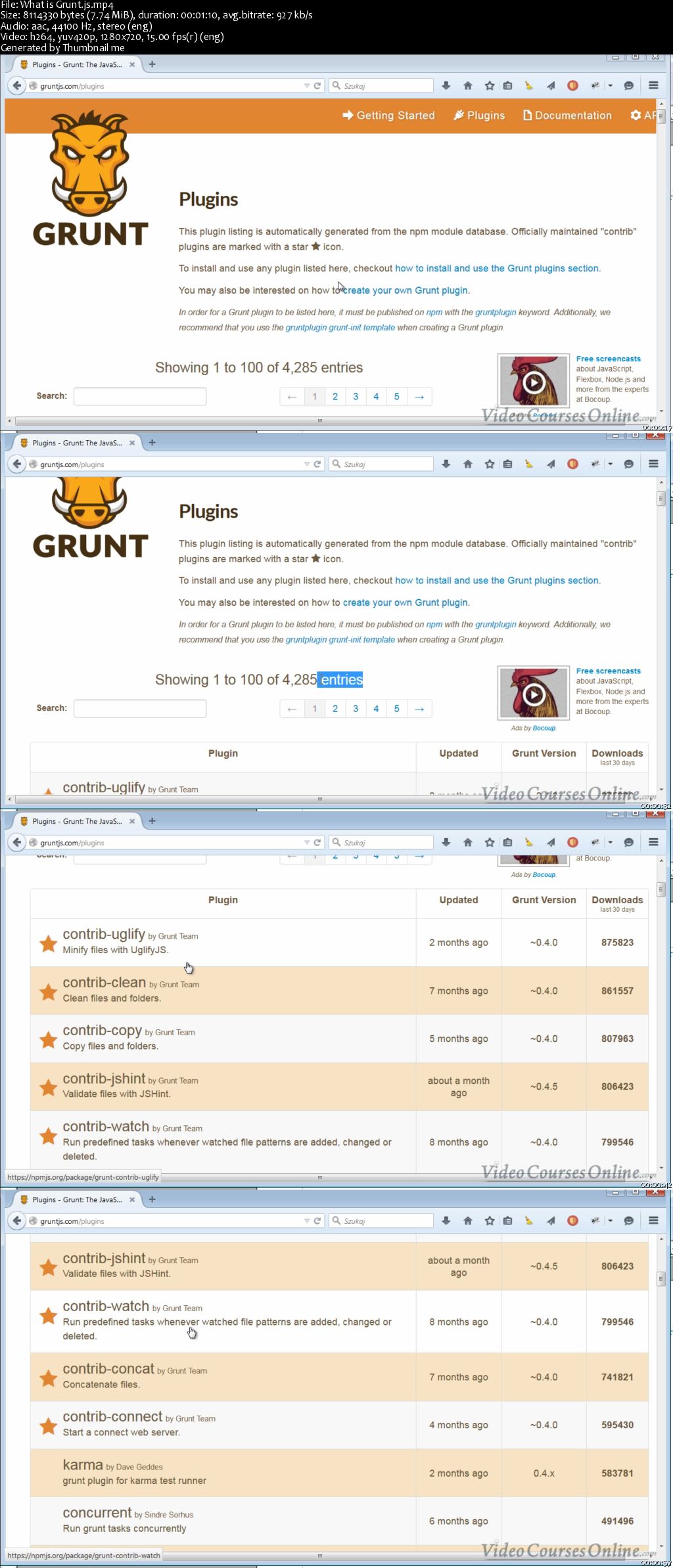Screen dimensions: 673x1568
Task: Open 'create your own Grunt plugin' link under orange bar
Action: [x=406, y=290]
